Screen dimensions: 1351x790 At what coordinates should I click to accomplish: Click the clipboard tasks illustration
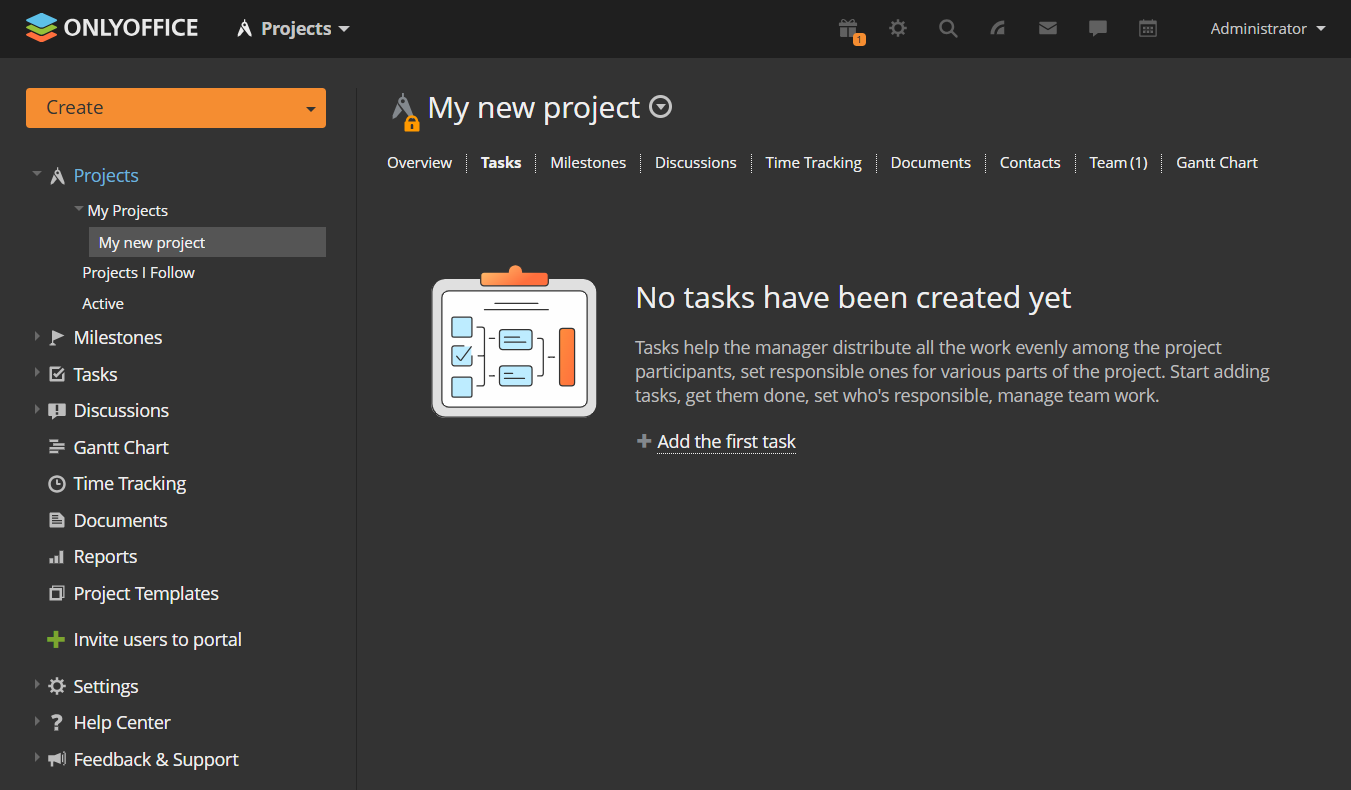(x=514, y=342)
